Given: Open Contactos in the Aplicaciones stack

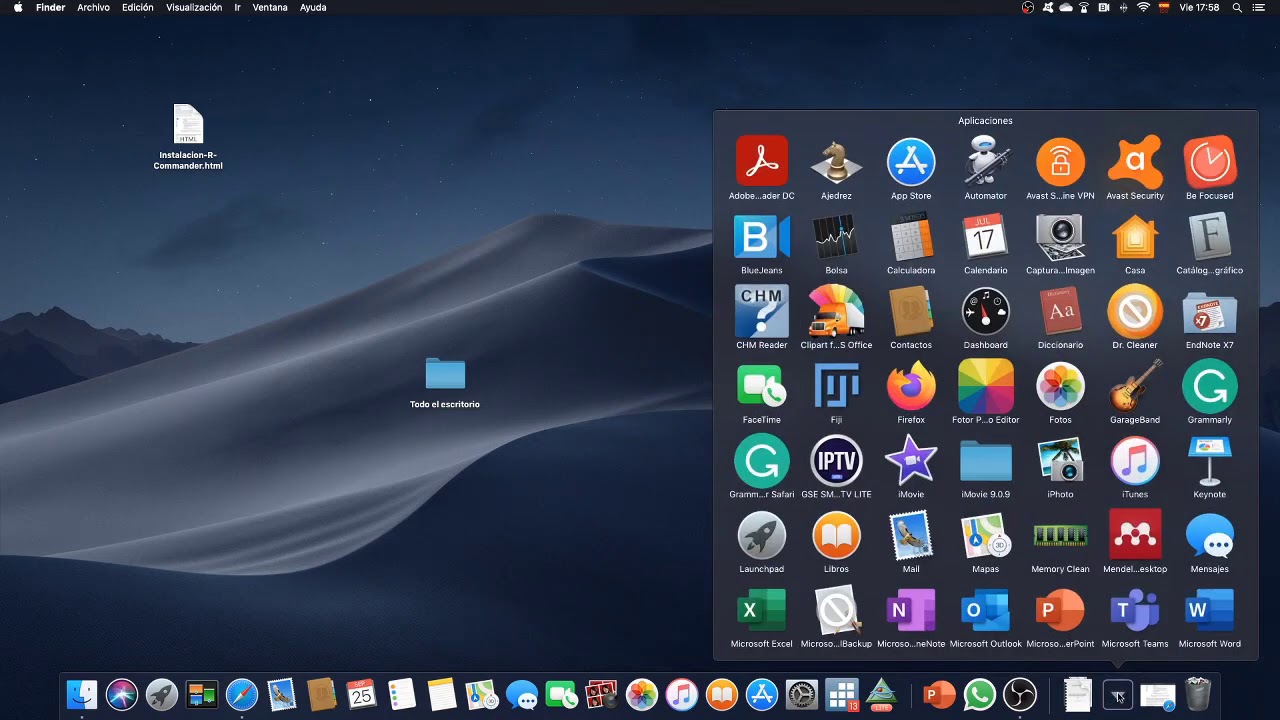Looking at the screenshot, I should 911,311.
